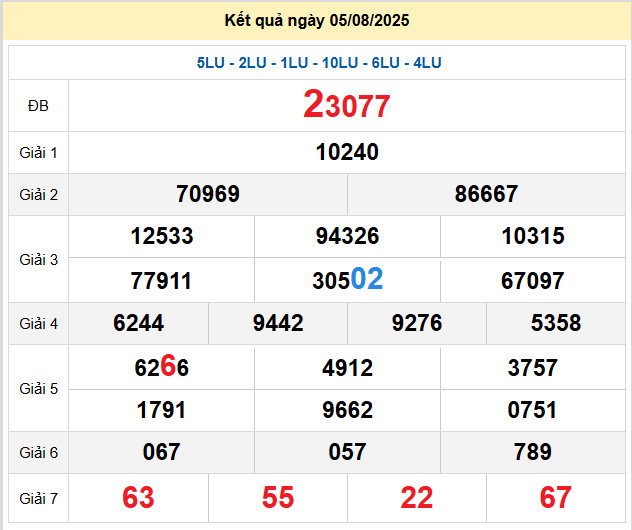
Task: Select number 94326 in Giải 3
Action: click(347, 236)
